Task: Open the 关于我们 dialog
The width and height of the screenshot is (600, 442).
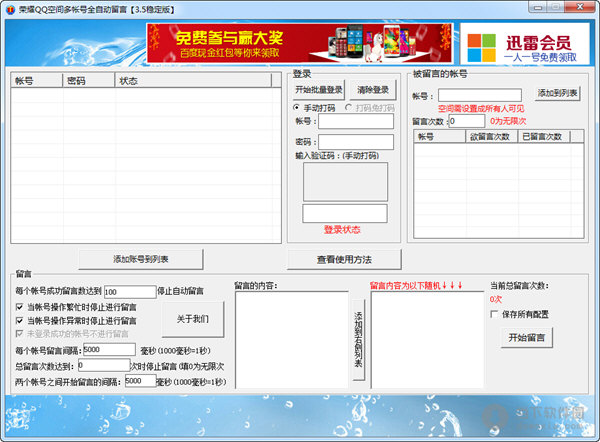Action: point(193,319)
